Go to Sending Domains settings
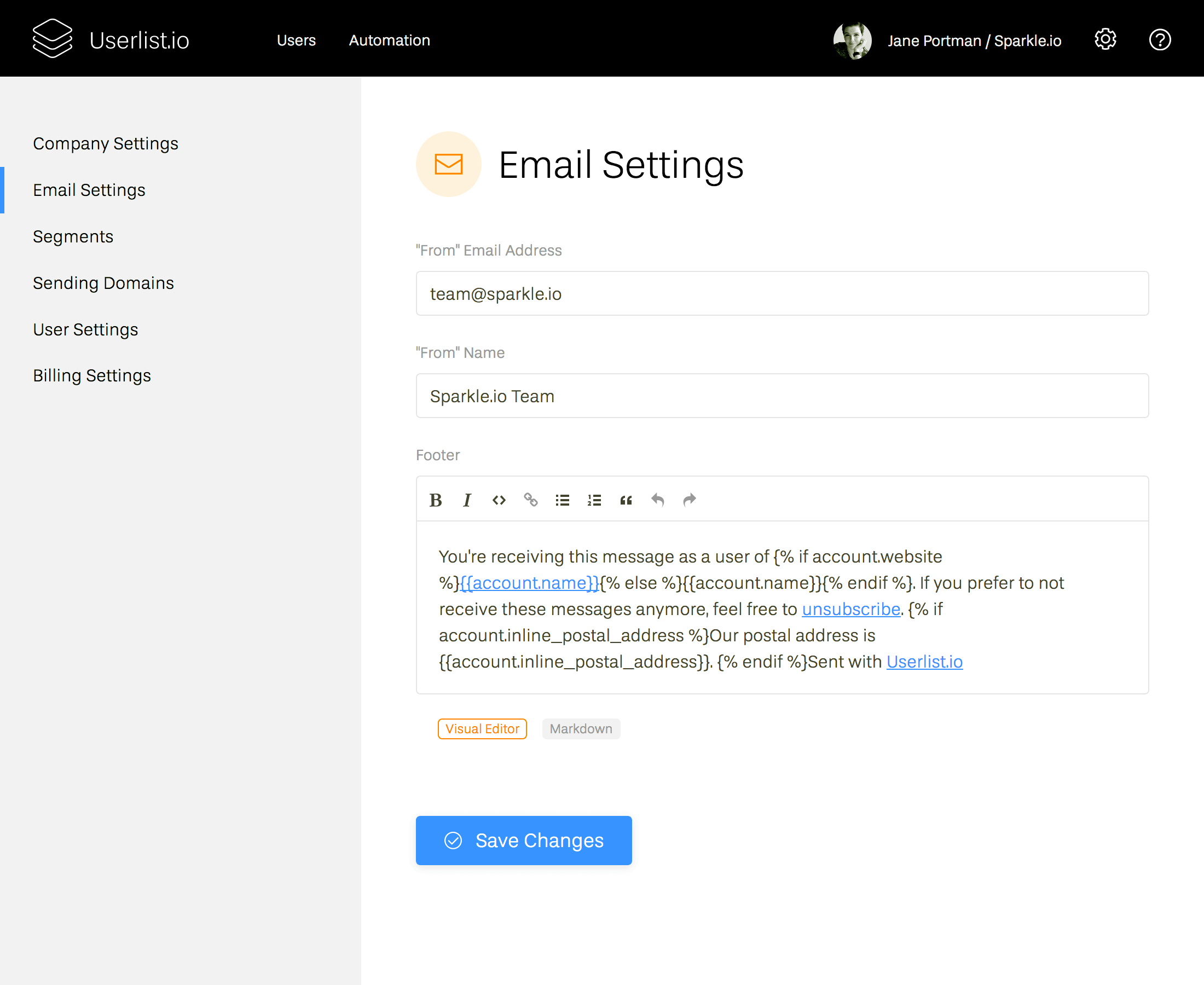The height and width of the screenshot is (985, 1204). [103, 282]
